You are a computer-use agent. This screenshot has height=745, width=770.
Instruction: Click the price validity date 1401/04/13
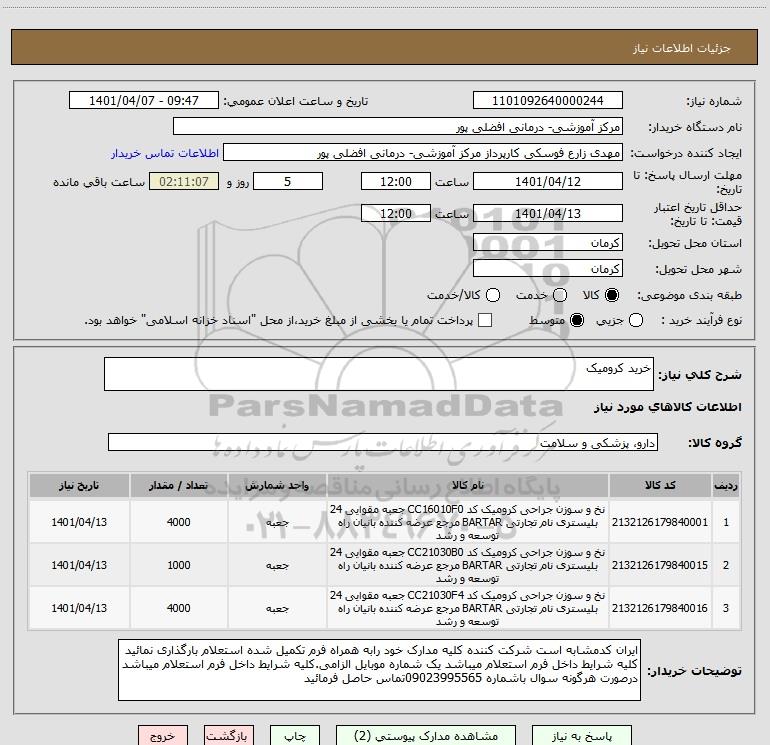click(x=548, y=213)
